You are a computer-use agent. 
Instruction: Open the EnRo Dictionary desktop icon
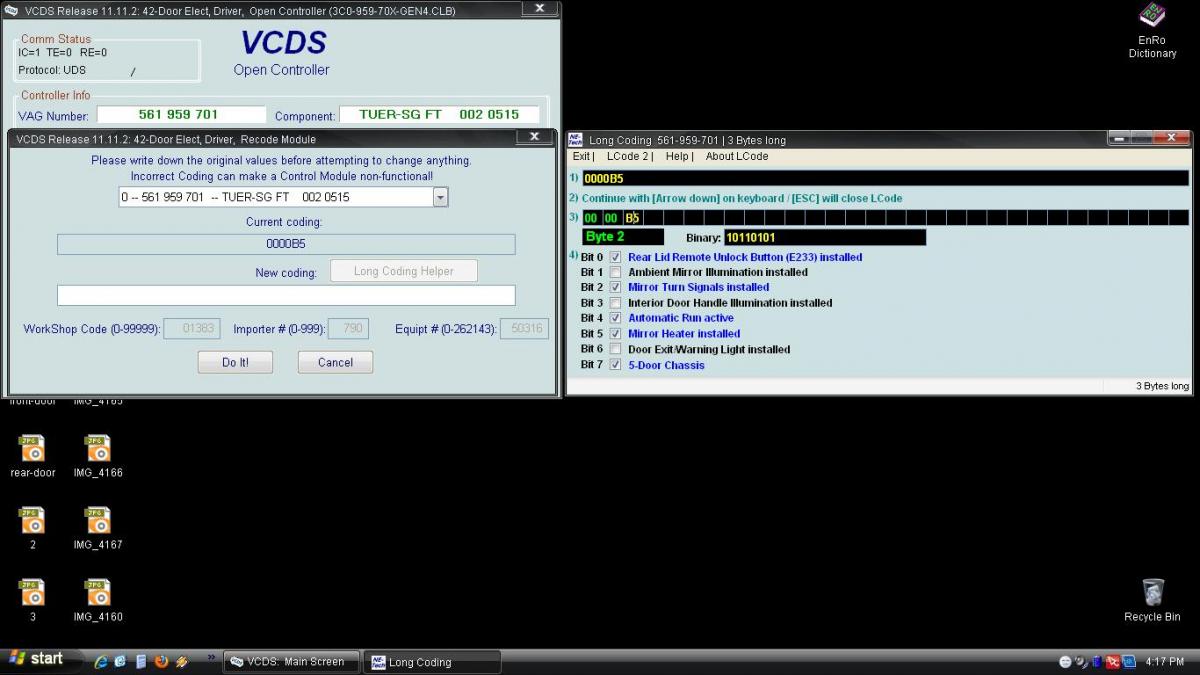pos(1152,30)
